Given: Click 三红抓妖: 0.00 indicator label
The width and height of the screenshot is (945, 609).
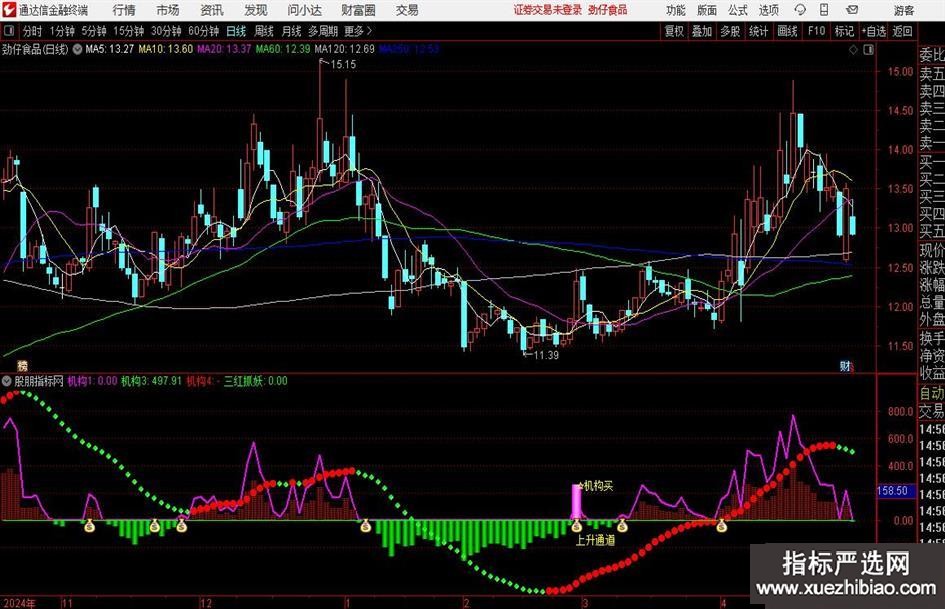Looking at the screenshot, I should (256, 381).
